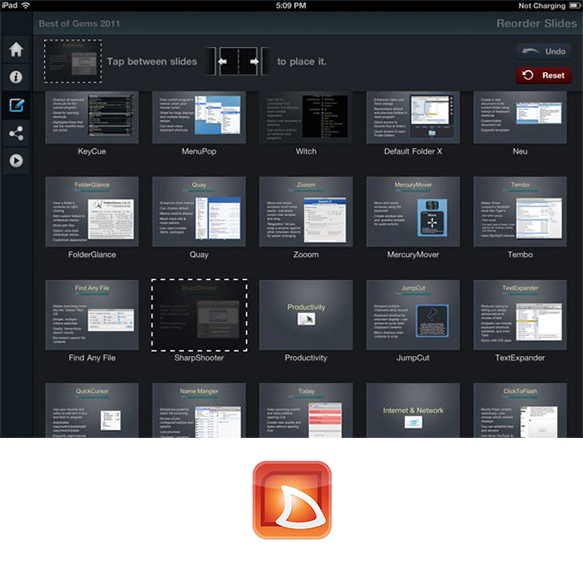
Task: Click the 'Default Folder X' caption label
Action: tap(413, 151)
